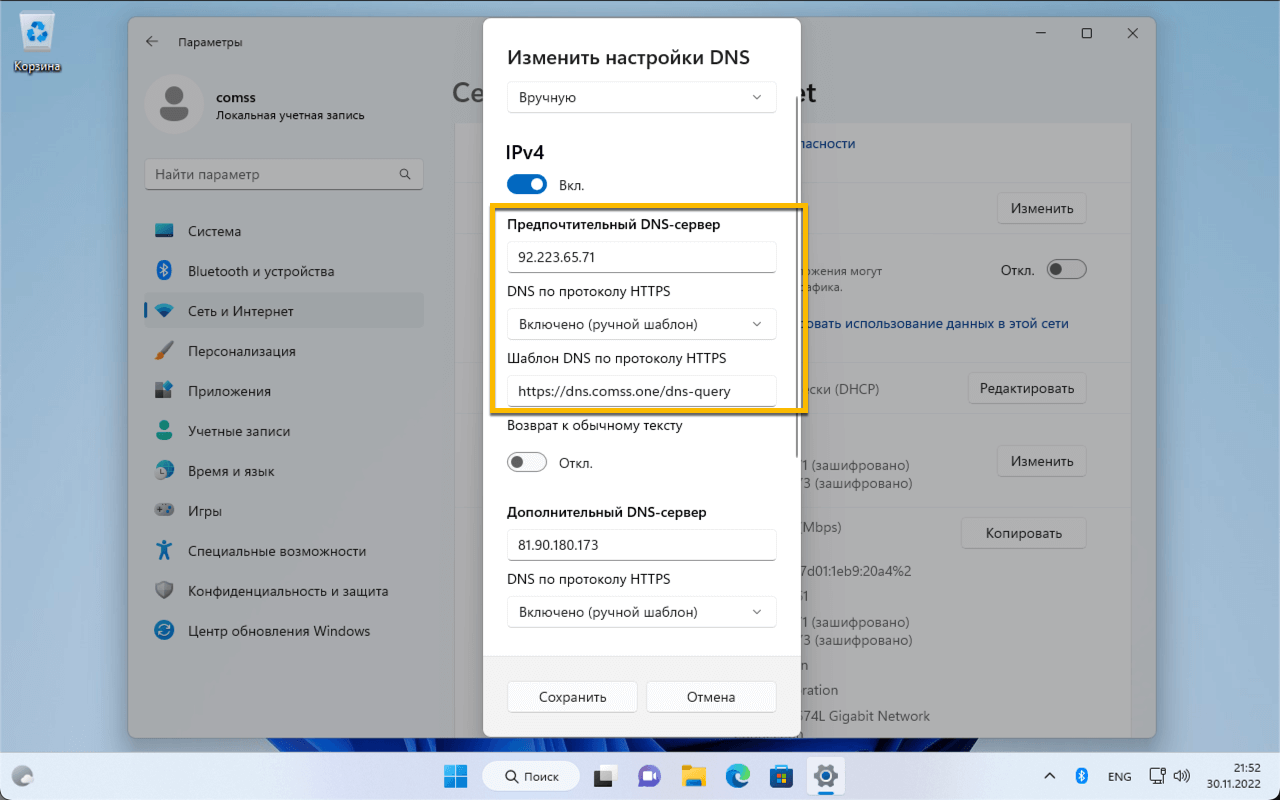Click the Время и язык clock icon
The image size is (1280, 800).
click(165, 471)
